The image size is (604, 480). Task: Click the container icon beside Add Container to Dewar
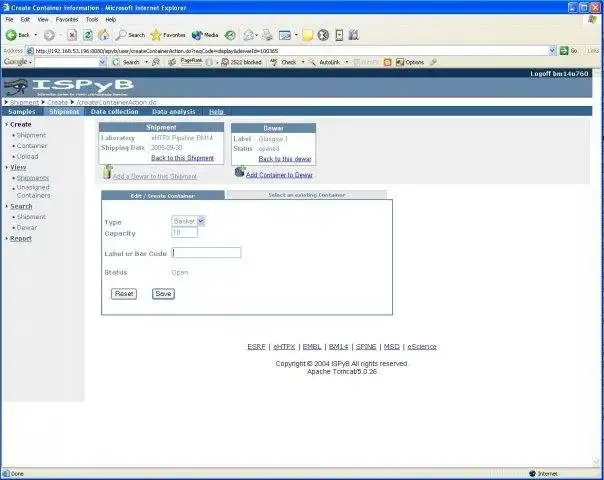tap(240, 171)
